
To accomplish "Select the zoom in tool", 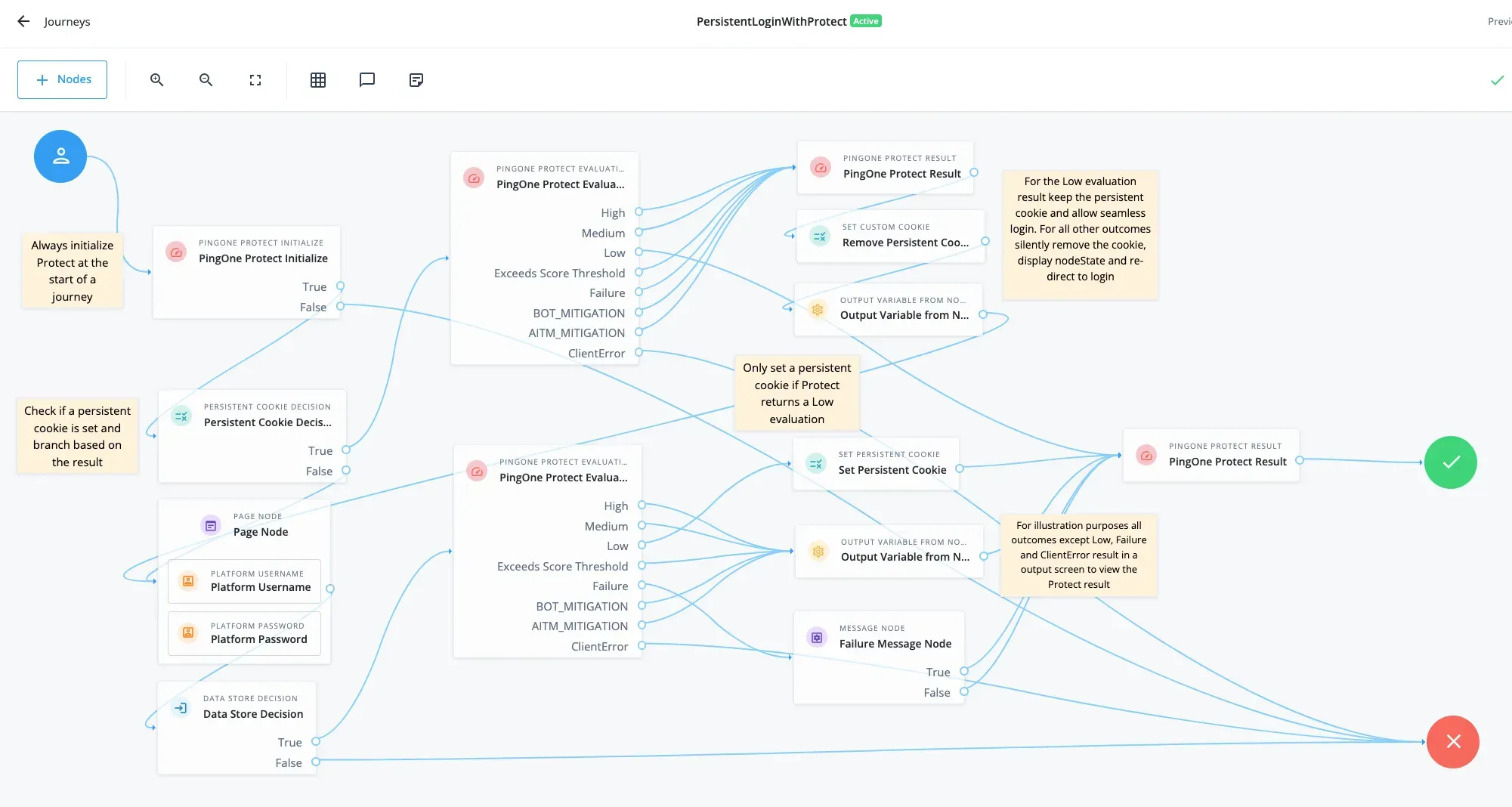I will point(156,79).
